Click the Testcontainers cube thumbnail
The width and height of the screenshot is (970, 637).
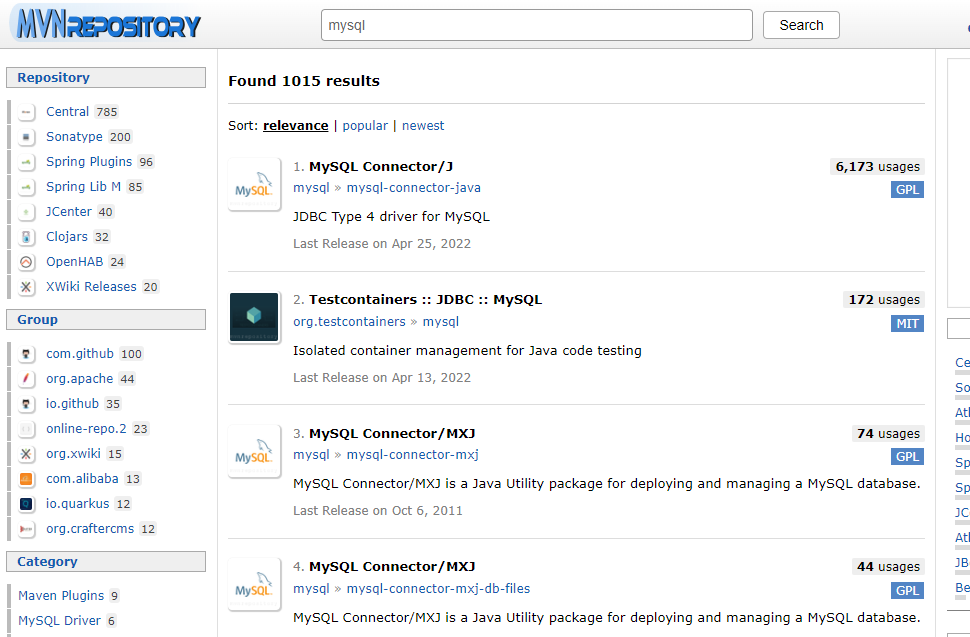click(x=254, y=317)
